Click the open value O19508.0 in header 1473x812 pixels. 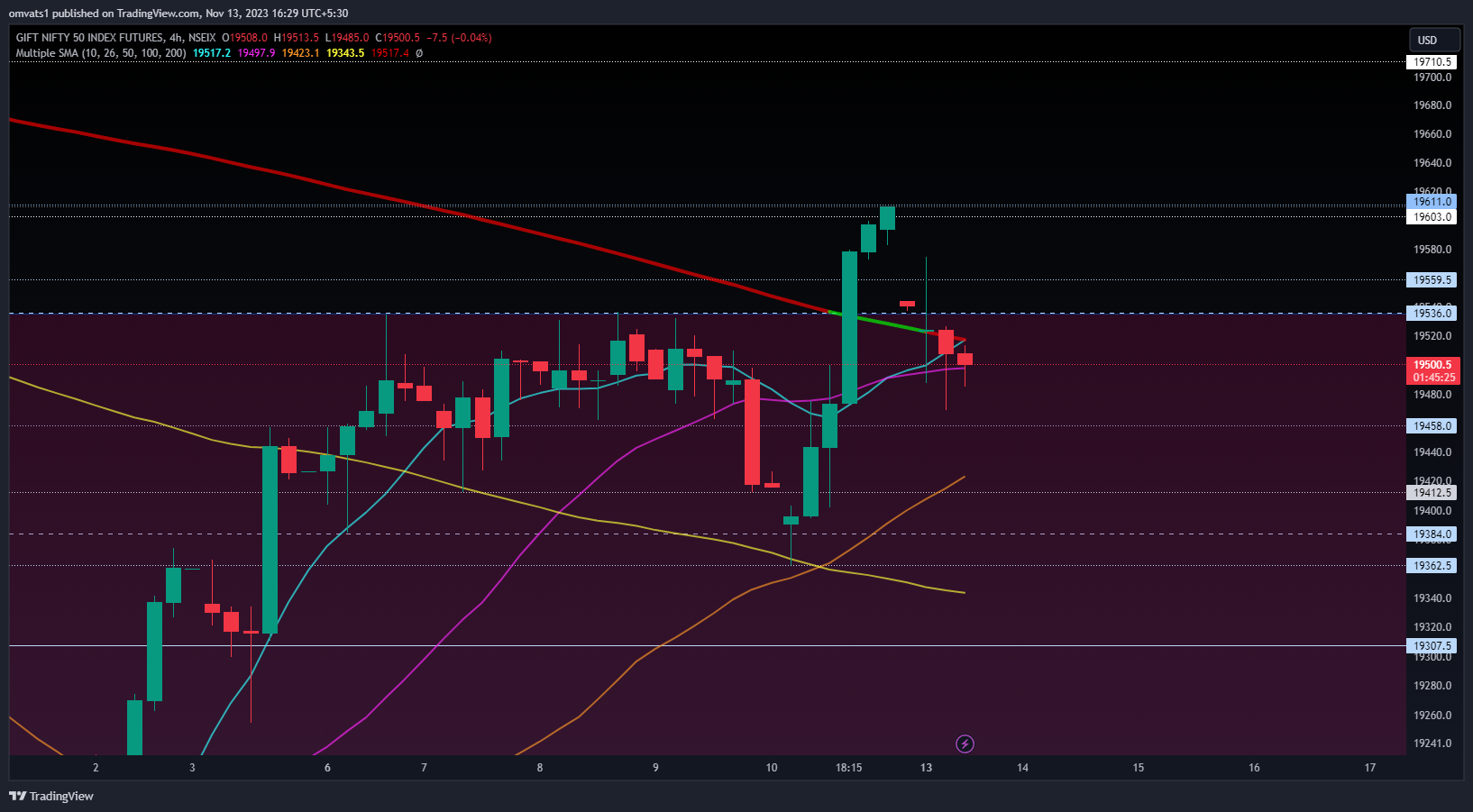[245, 38]
